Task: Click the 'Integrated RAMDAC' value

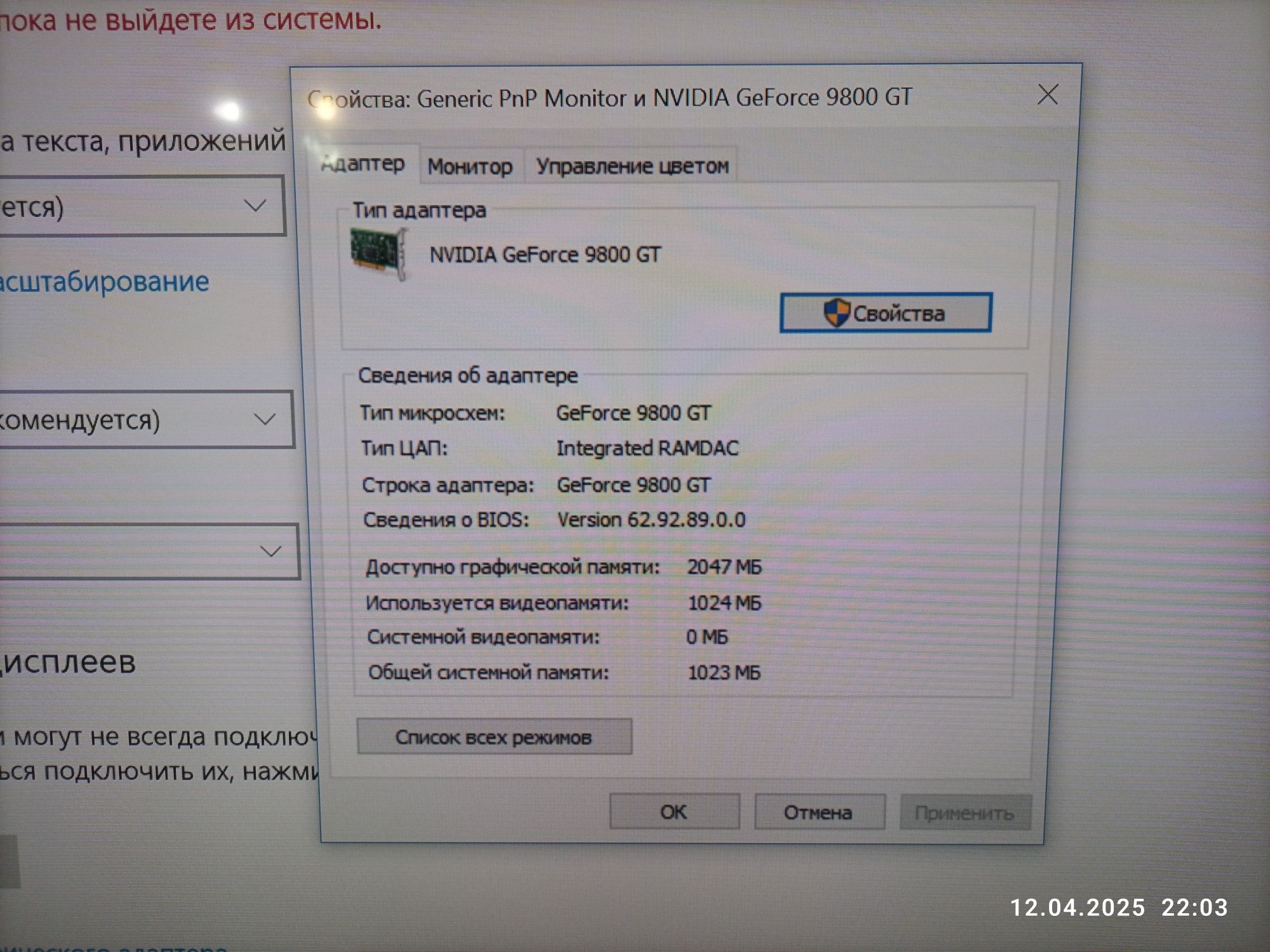Action: (647, 449)
